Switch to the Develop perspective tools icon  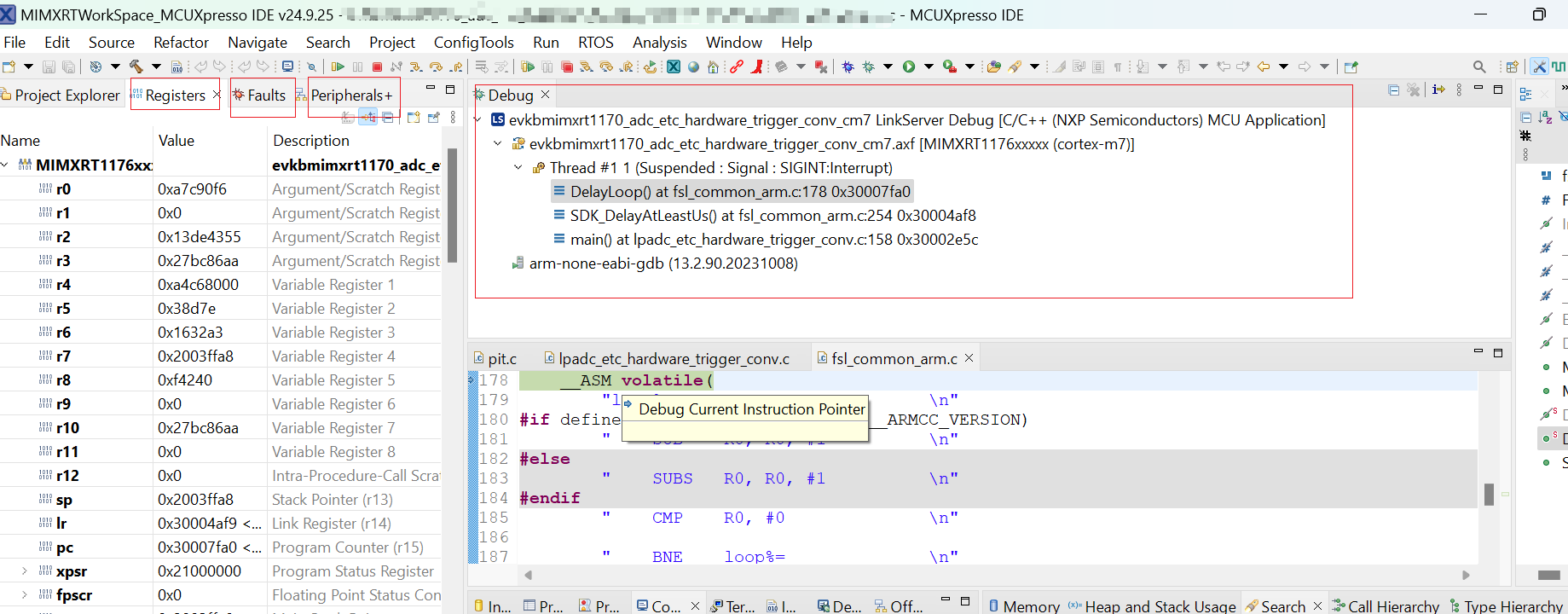tap(1539, 67)
